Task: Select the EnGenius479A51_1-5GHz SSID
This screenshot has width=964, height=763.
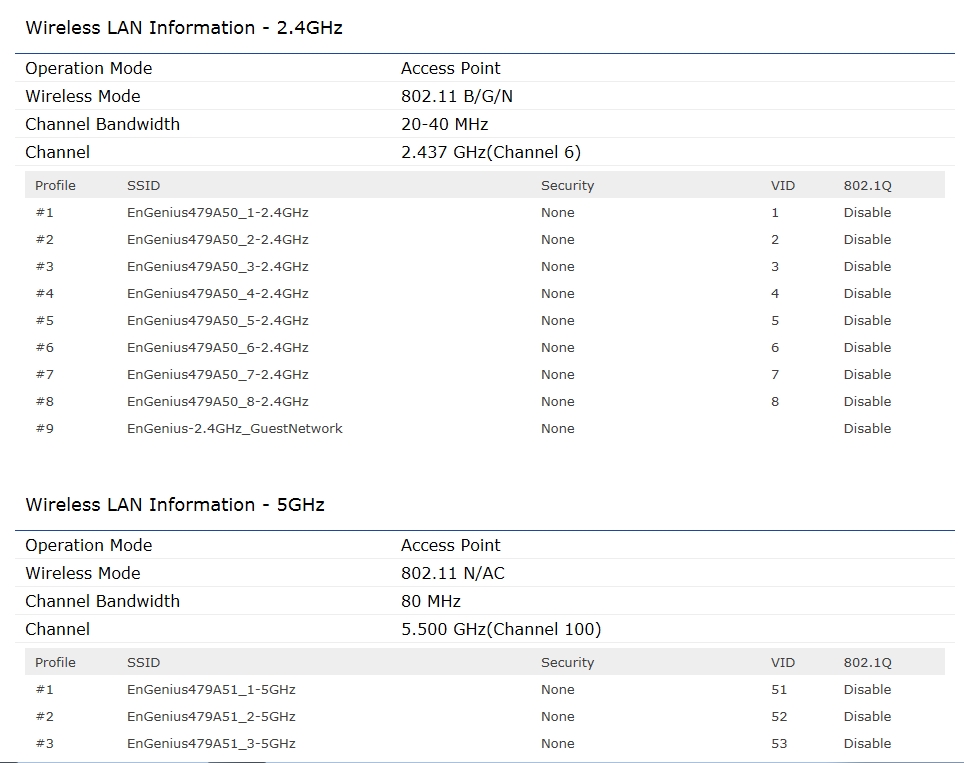Action: 211,690
